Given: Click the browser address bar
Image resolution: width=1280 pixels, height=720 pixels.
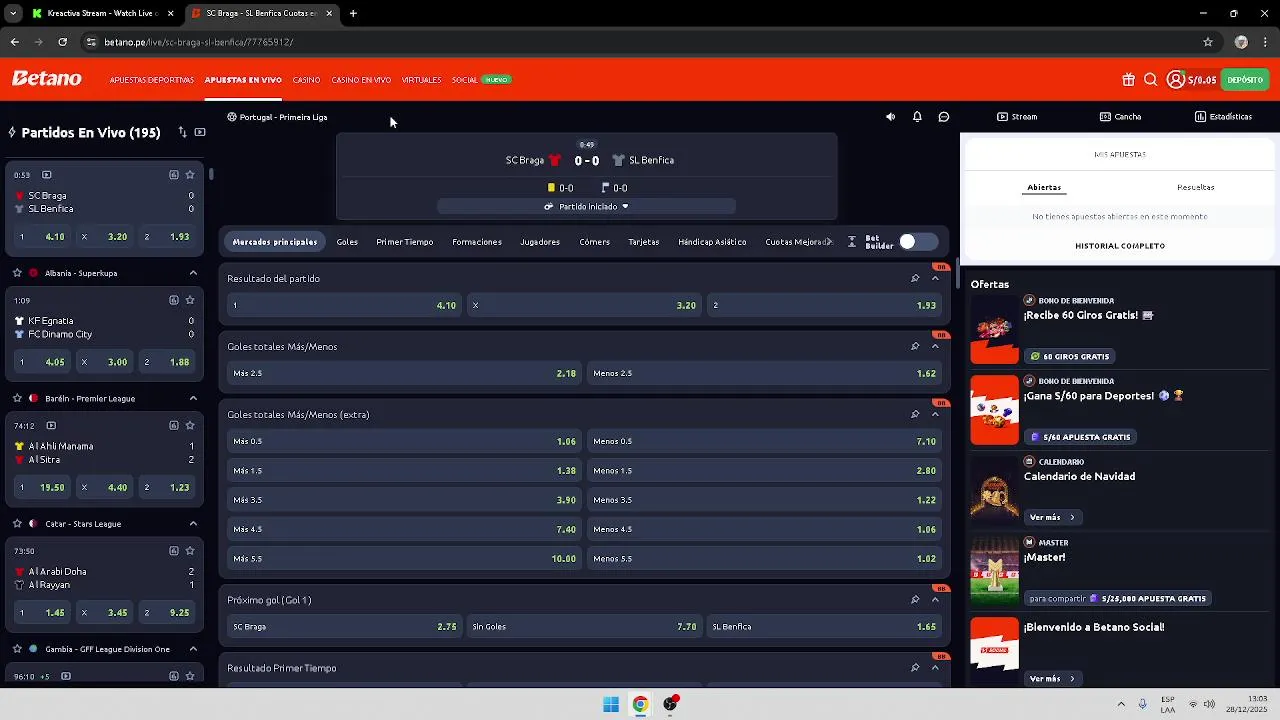Looking at the screenshot, I should point(640,42).
